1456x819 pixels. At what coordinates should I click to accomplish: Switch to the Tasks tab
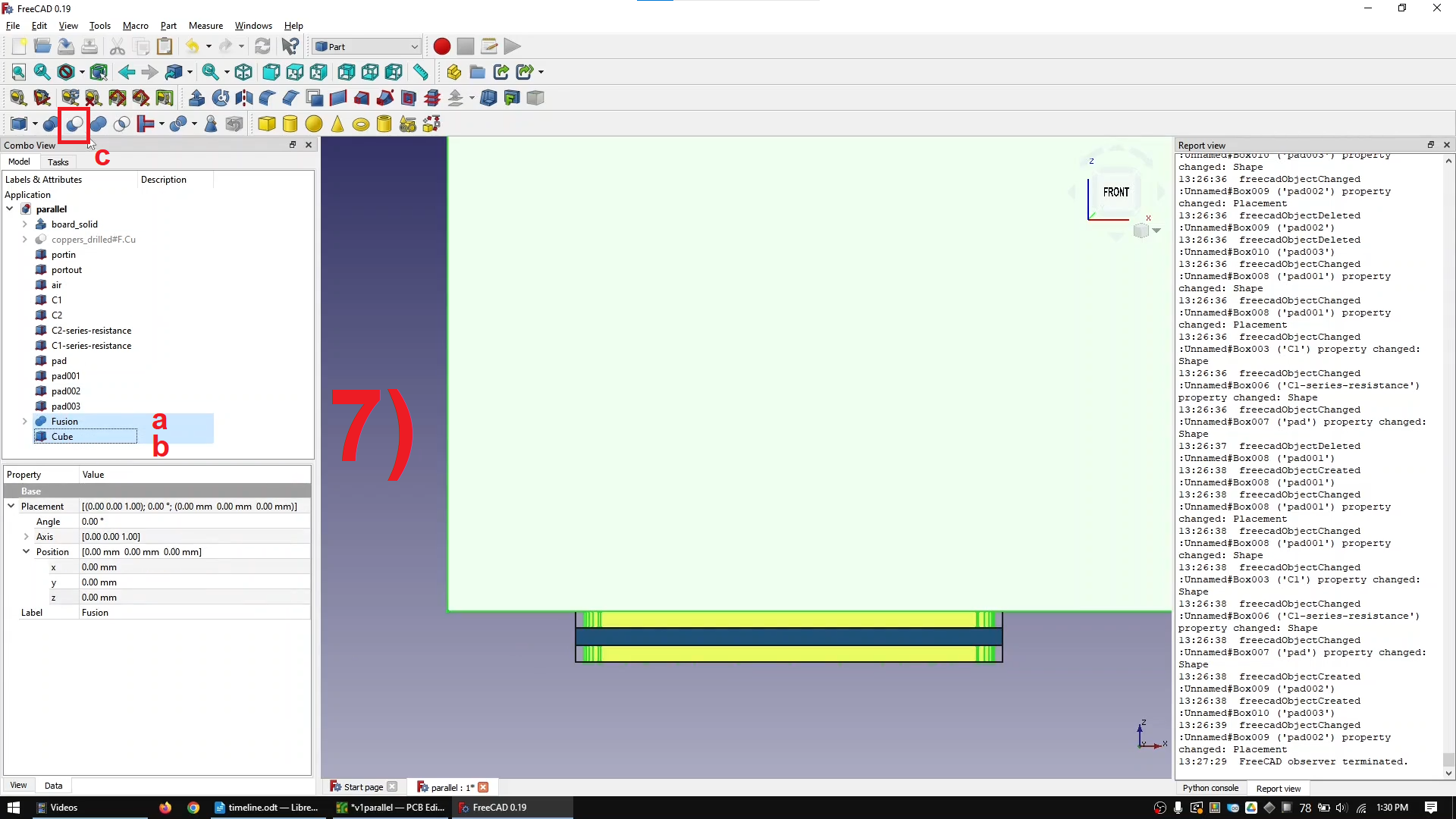[x=58, y=162]
